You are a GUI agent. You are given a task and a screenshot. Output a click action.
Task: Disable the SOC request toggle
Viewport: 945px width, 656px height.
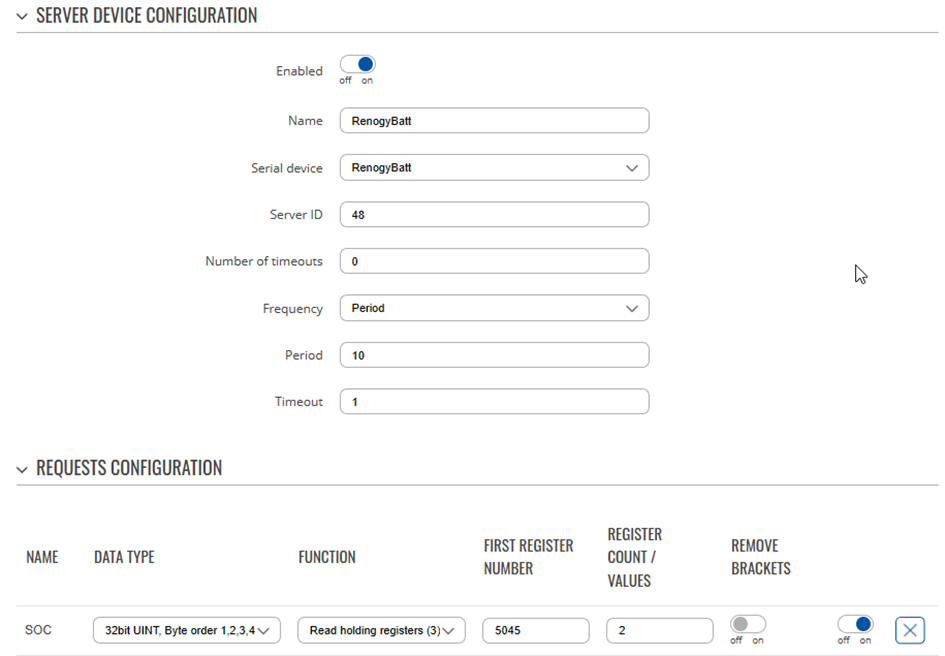coord(855,623)
